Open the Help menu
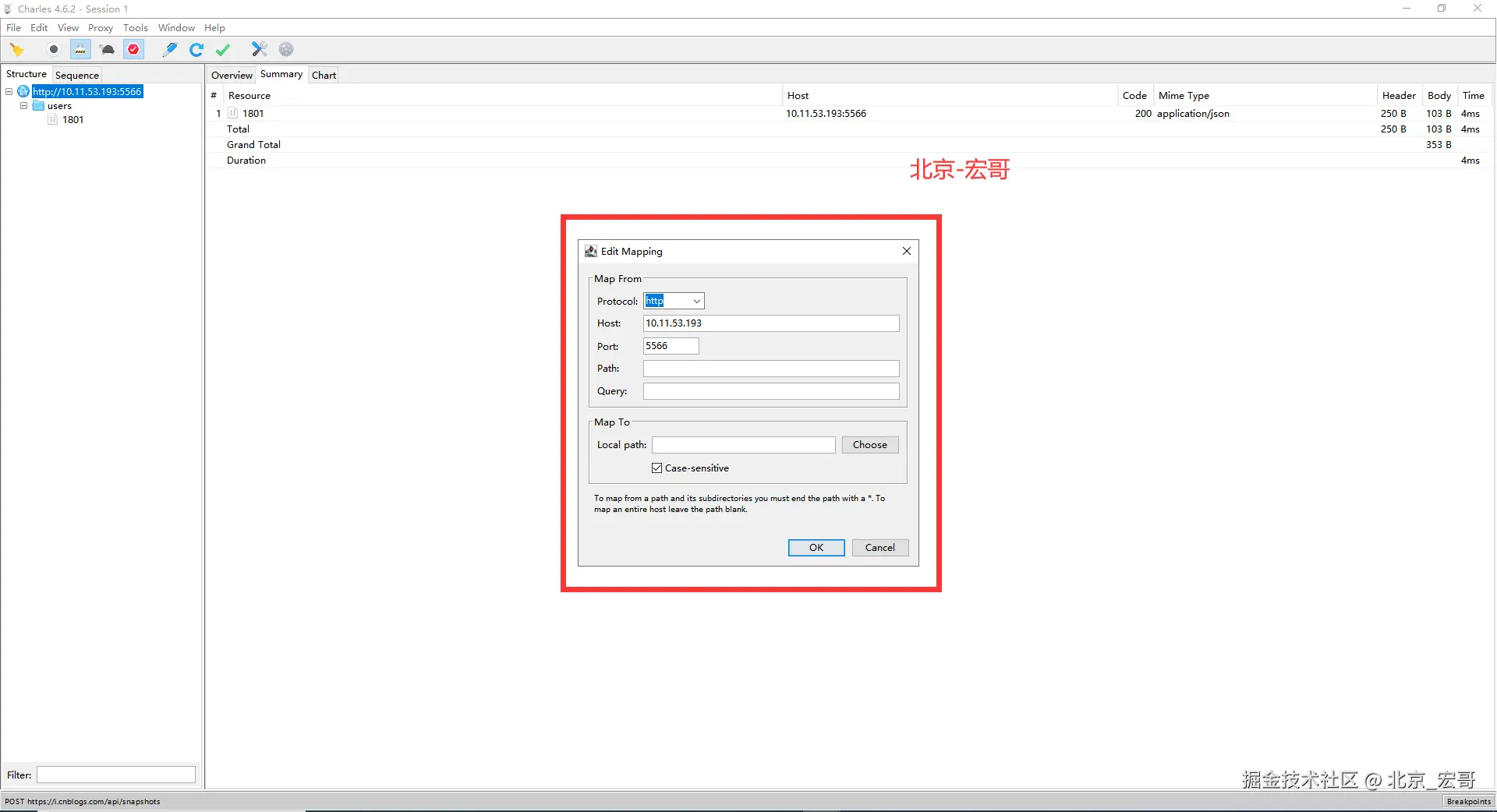This screenshot has height=812, width=1497. click(x=214, y=28)
